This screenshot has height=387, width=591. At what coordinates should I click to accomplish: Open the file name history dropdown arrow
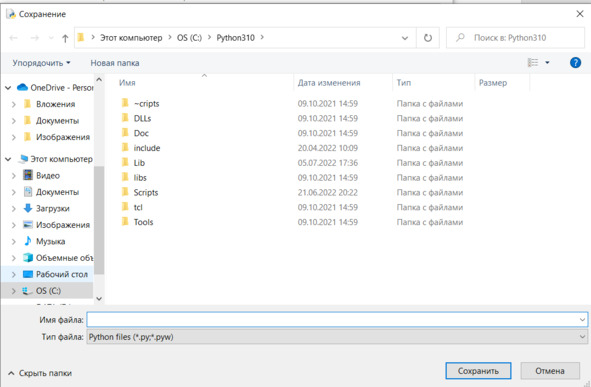[x=582, y=320]
